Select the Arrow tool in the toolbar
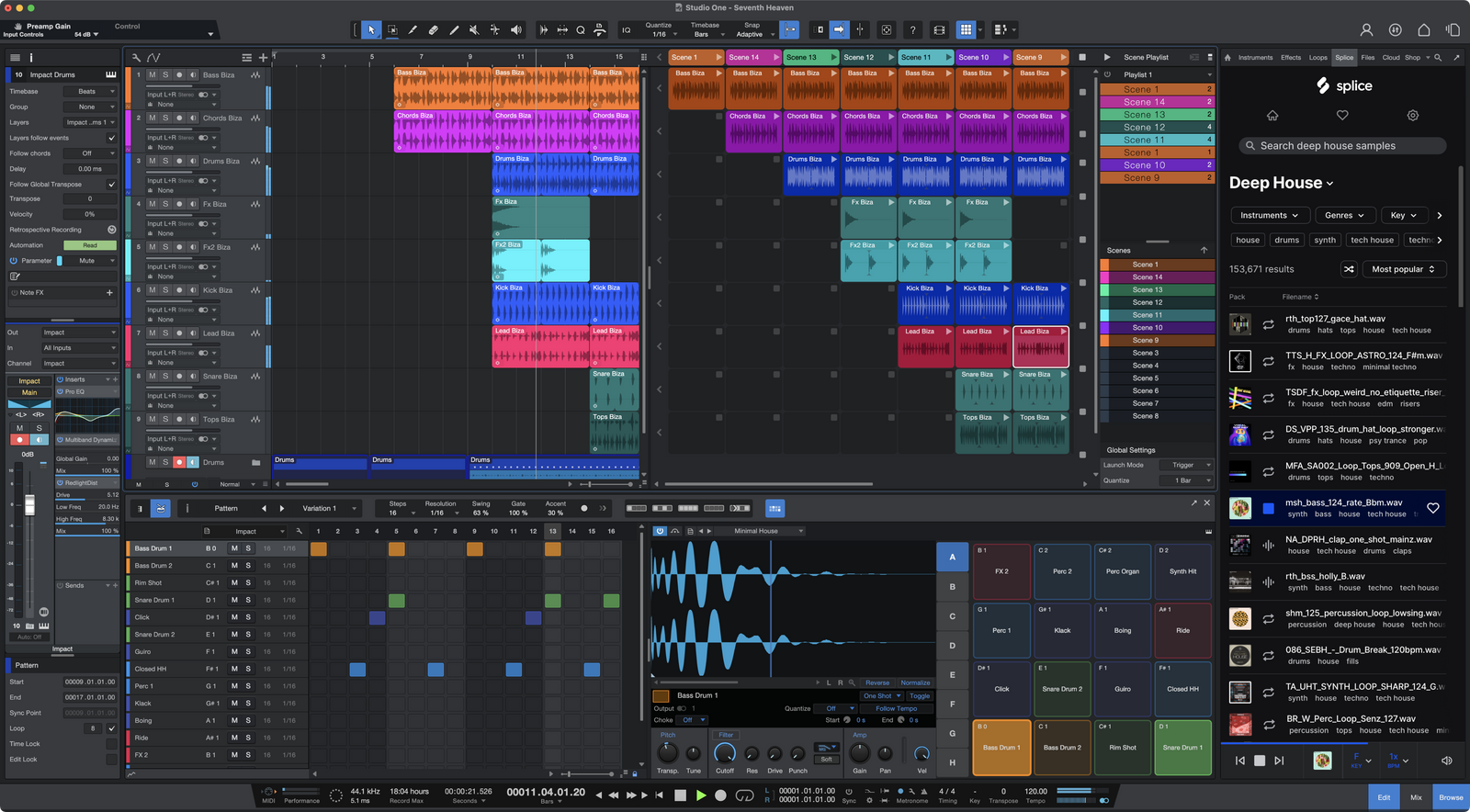 tap(371, 30)
